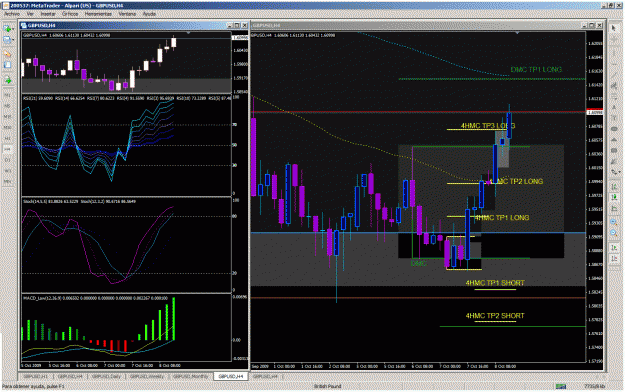Select the Crosshair tool
Screen dimensions: 625x392
614,38
